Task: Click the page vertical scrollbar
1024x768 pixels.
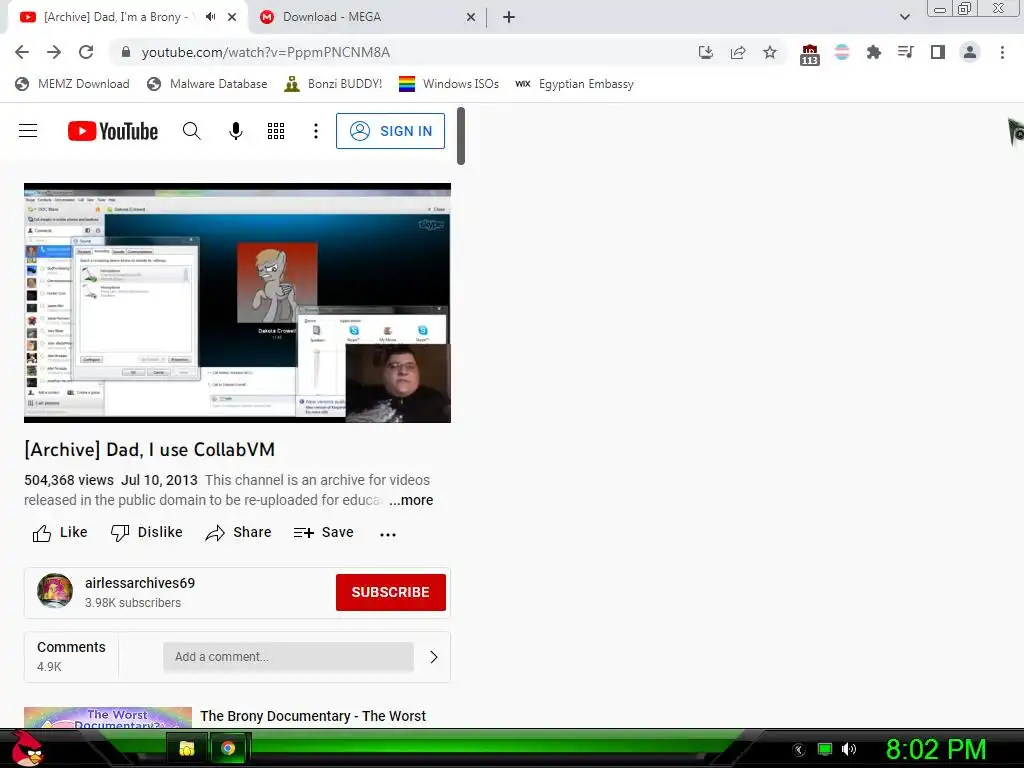Action: tap(460, 136)
